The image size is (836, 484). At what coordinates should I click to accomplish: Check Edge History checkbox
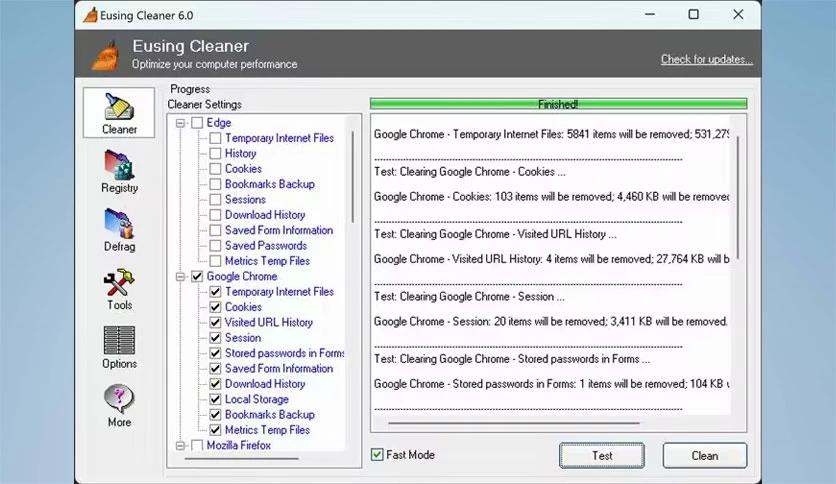pos(215,154)
